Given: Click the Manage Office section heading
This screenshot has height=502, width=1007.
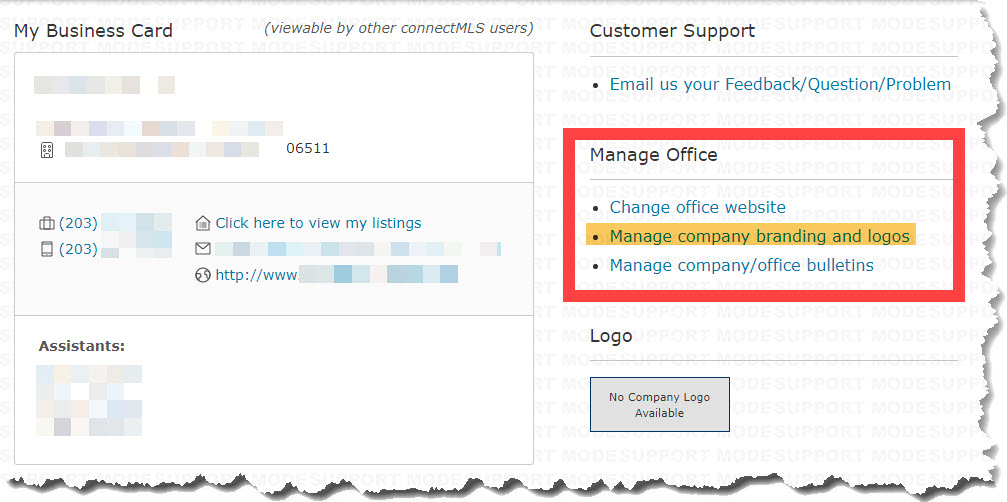Looking at the screenshot, I should point(654,155).
